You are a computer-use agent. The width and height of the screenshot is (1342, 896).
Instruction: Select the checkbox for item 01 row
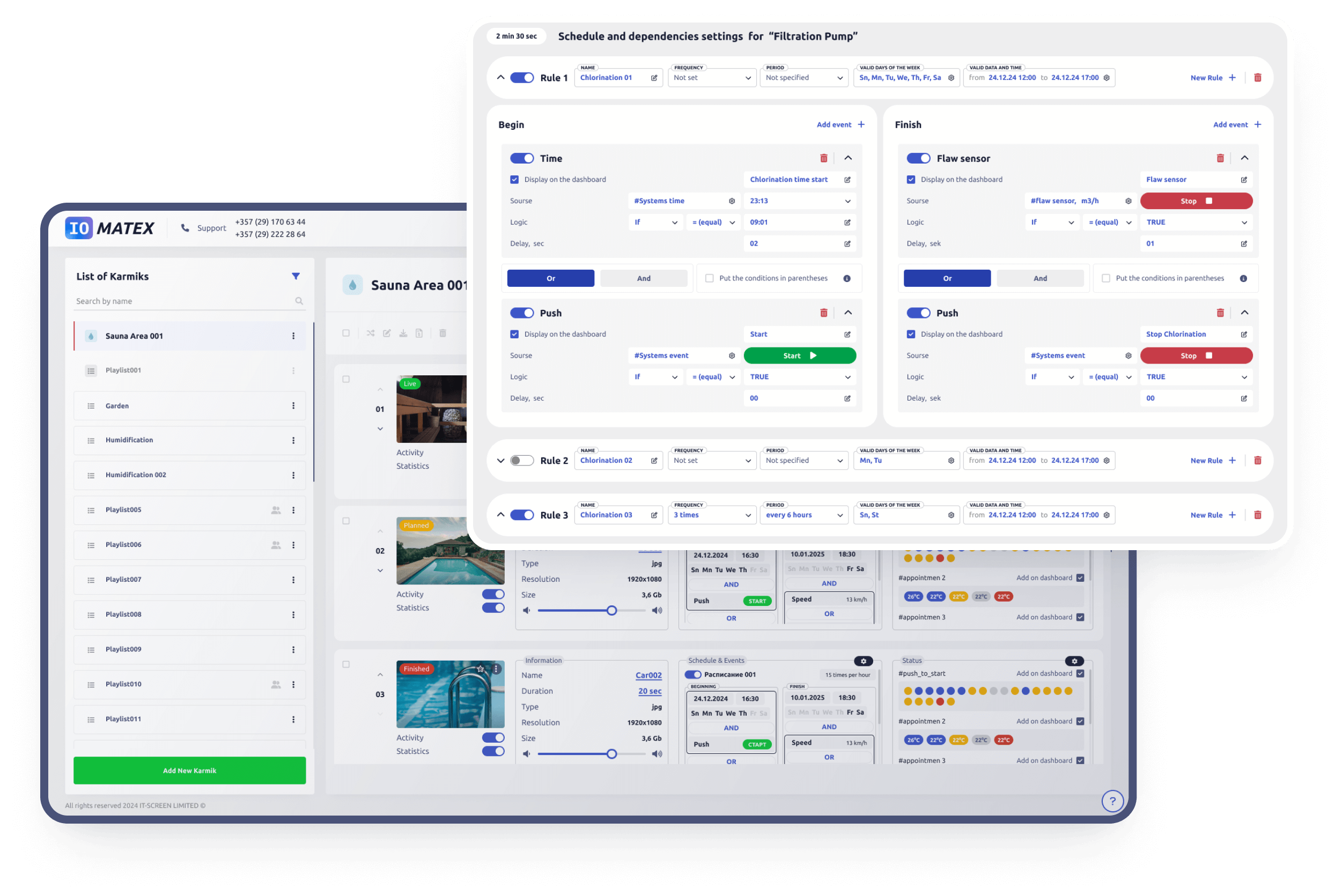click(346, 380)
